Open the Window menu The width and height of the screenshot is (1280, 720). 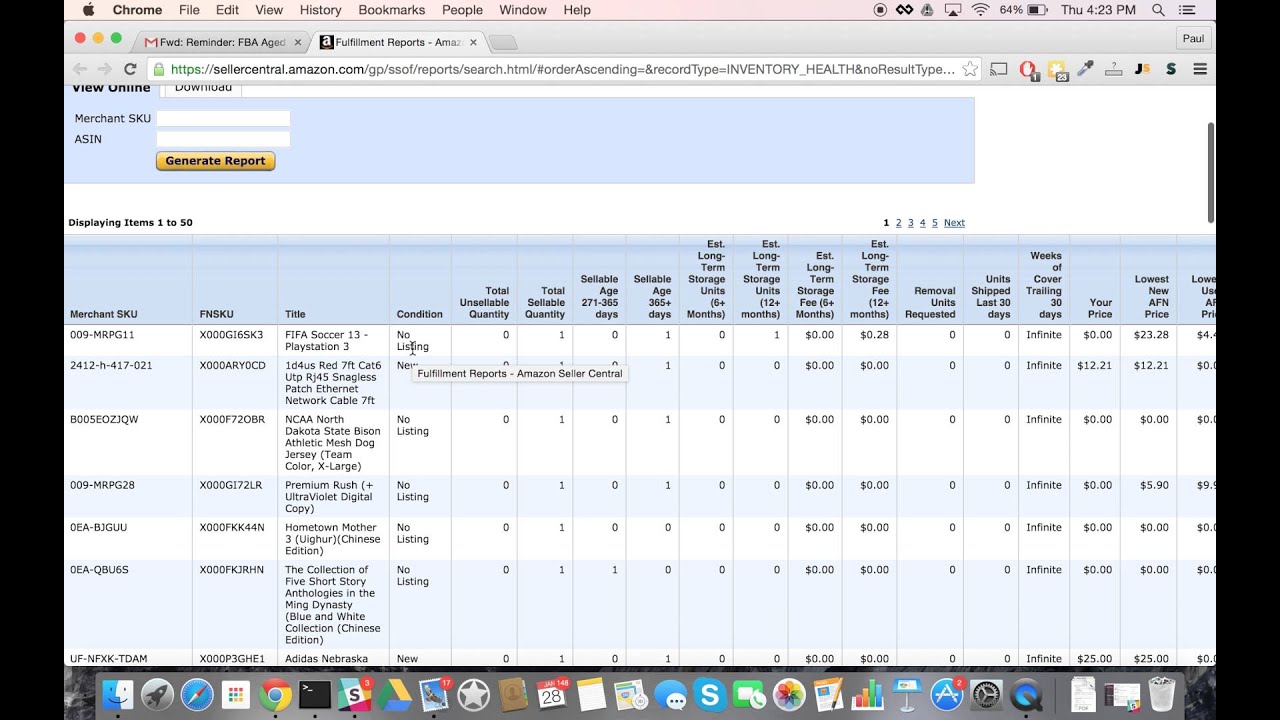(x=523, y=10)
